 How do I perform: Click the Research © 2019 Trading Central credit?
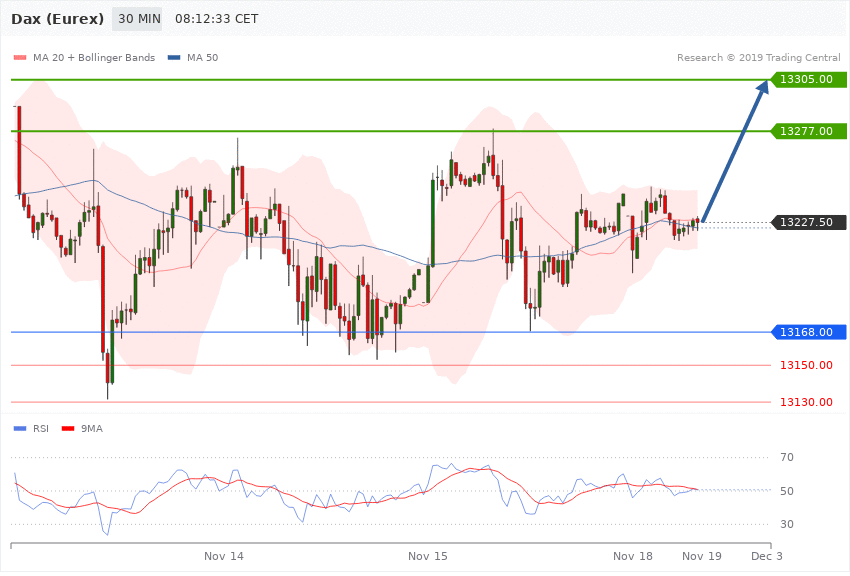point(758,57)
